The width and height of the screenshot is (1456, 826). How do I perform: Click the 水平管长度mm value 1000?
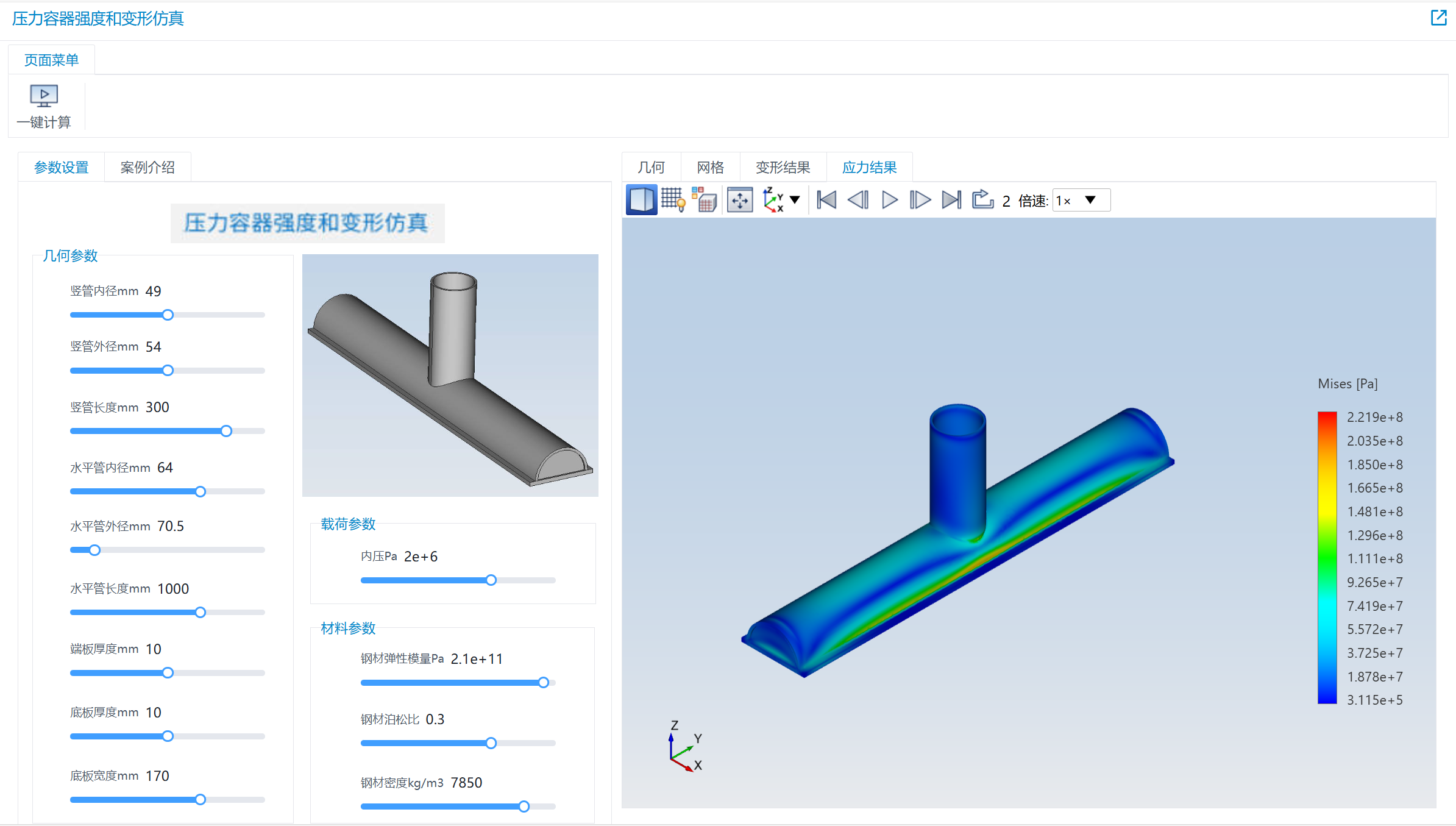click(x=173, y=589)
